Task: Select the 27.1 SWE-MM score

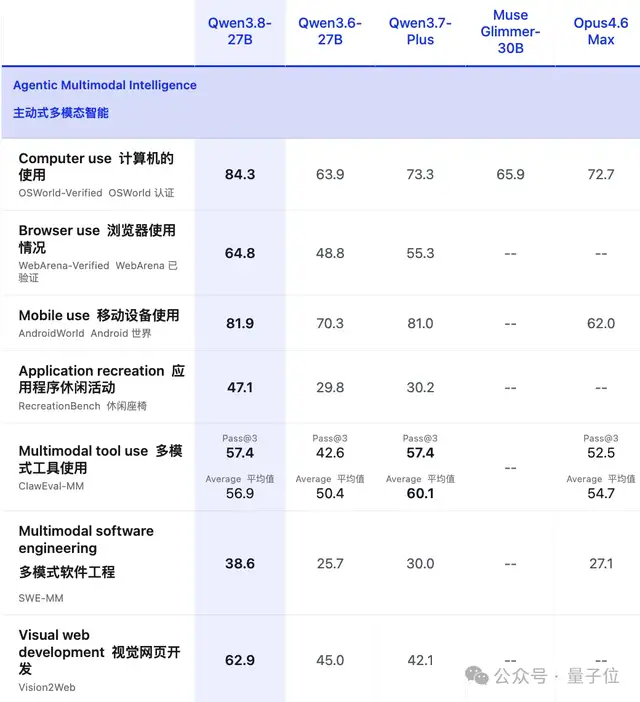Action: [x=601, y=564]
